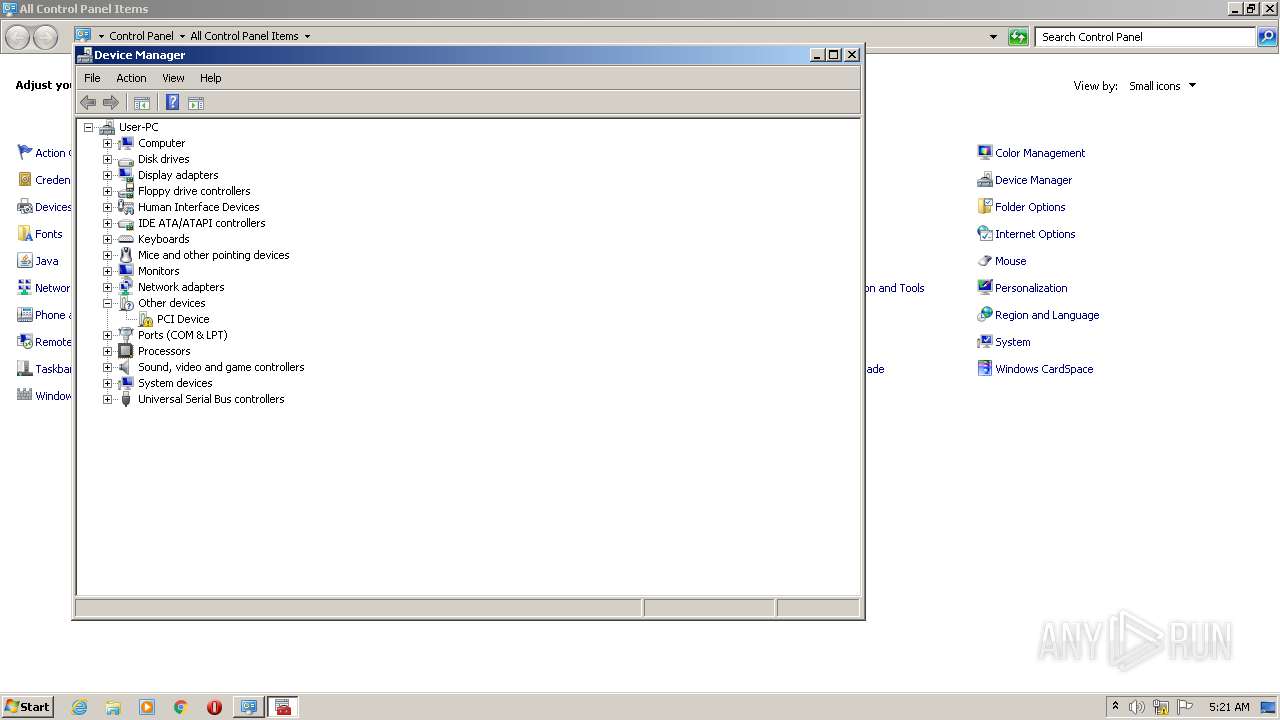Click the Search Control Panel field

(1145, 37)
